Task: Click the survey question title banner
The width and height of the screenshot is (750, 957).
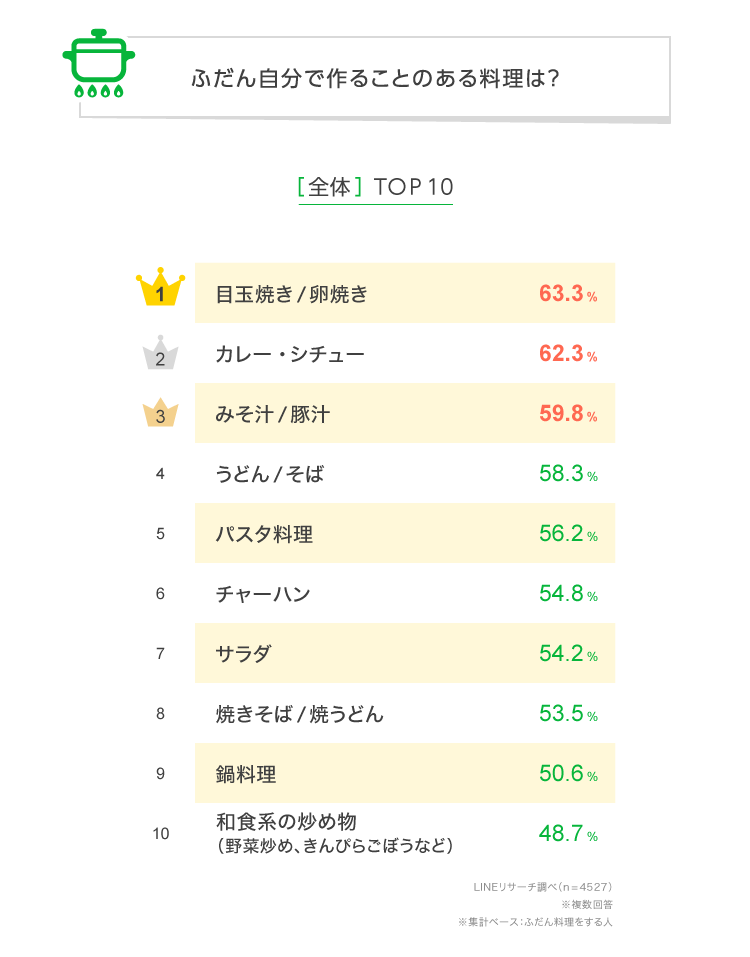Action: click(x=375, y=78)
